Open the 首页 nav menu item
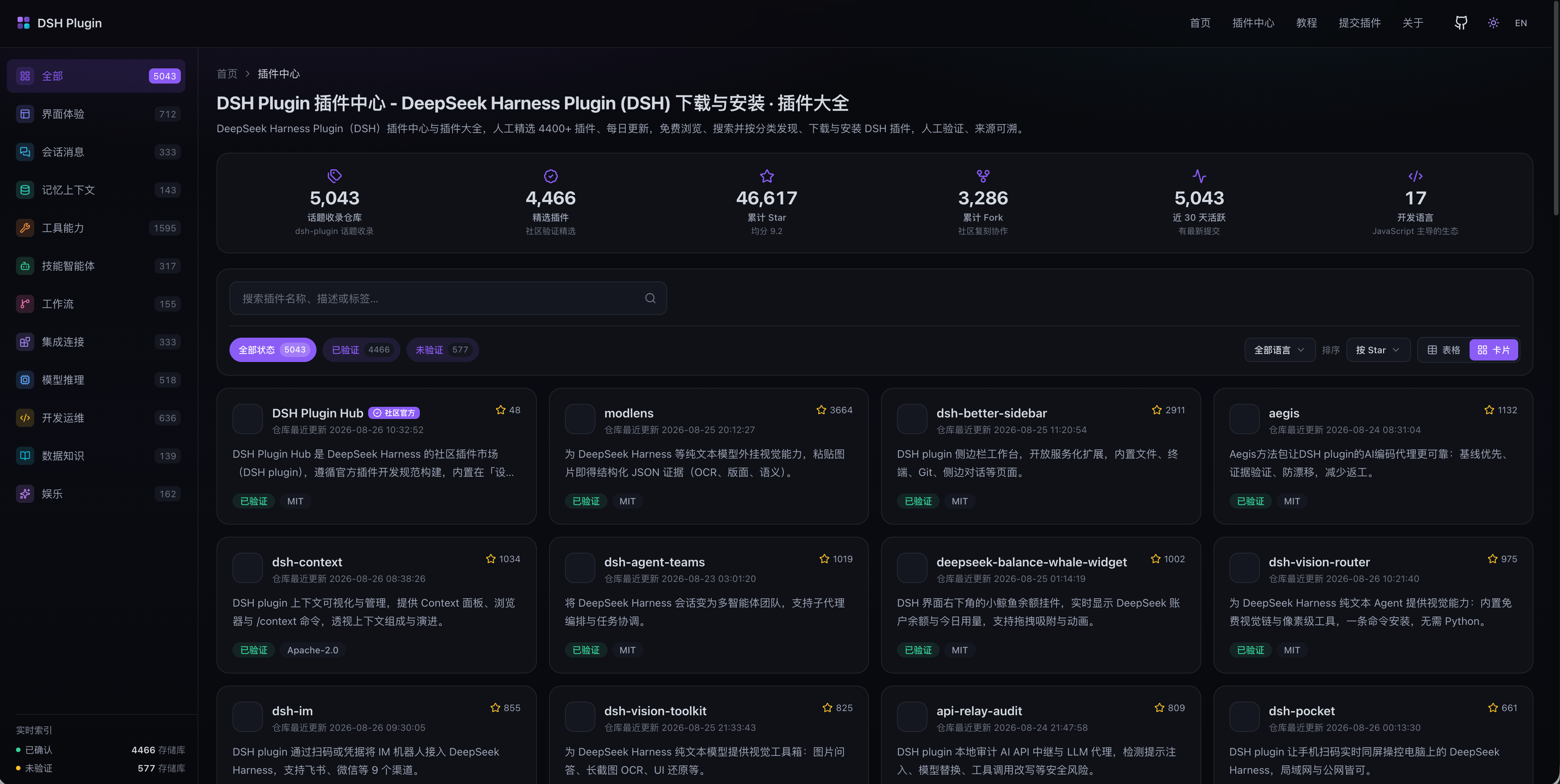The height and width of the screenshot is (784, 1560). [1200, 23]
